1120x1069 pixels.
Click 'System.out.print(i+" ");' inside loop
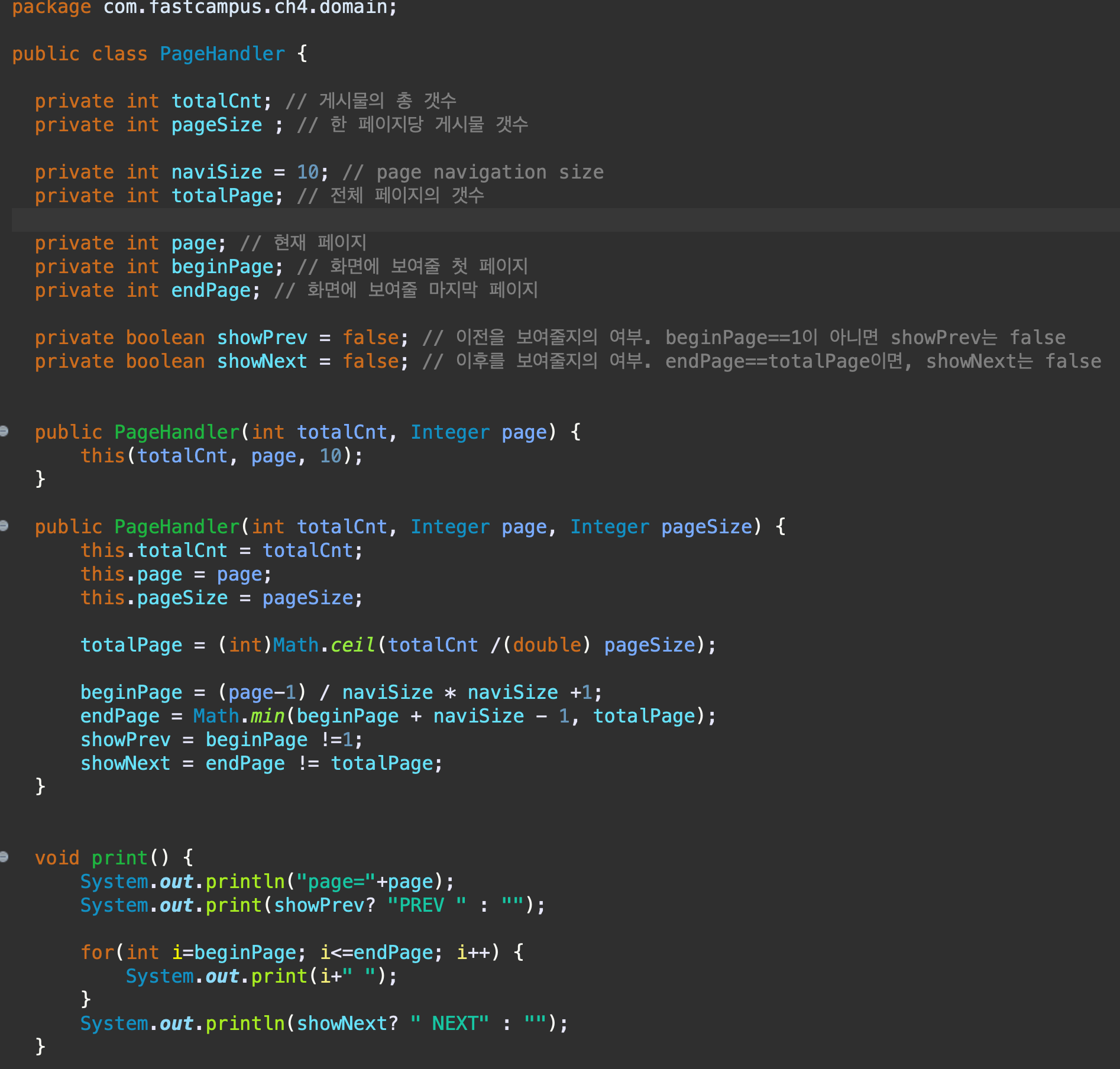click(x=261, y=976)
